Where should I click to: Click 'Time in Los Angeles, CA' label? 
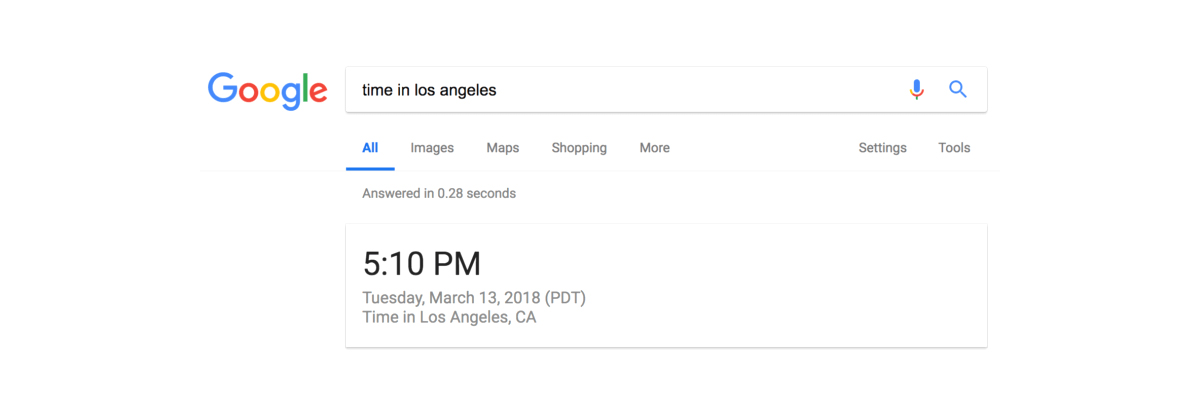pyautogui.click(x=449, y=318)
